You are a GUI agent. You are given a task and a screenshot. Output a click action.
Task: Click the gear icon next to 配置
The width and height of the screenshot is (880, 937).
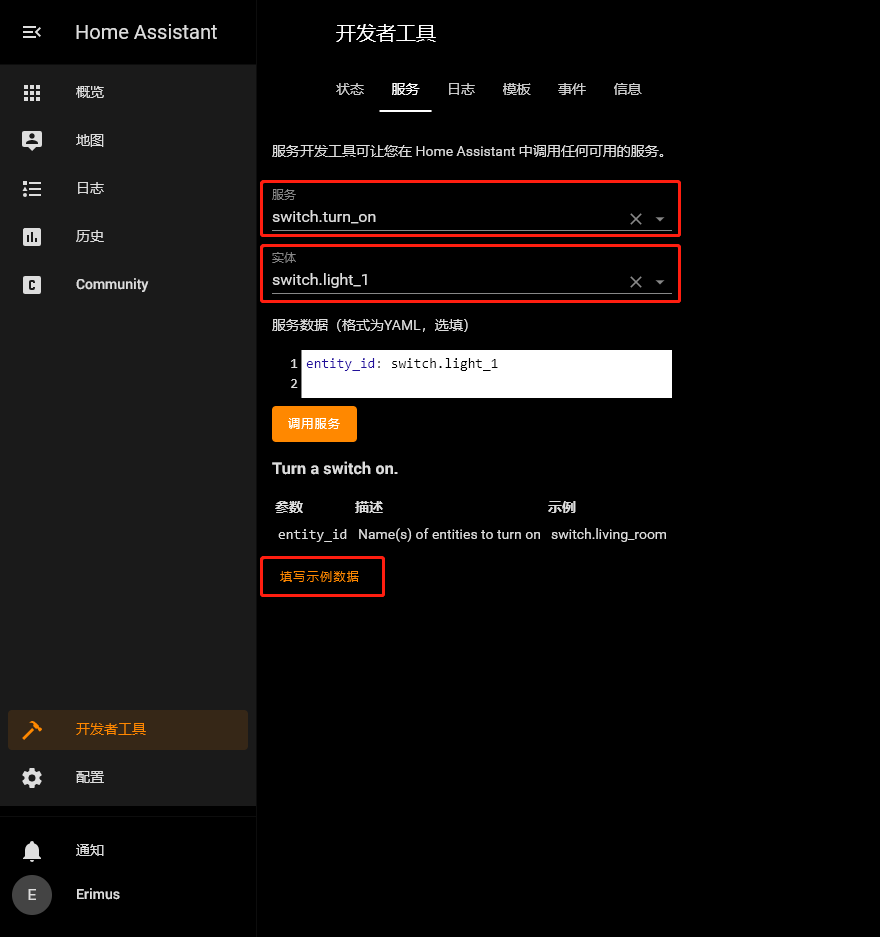click(x=32, y=777)
